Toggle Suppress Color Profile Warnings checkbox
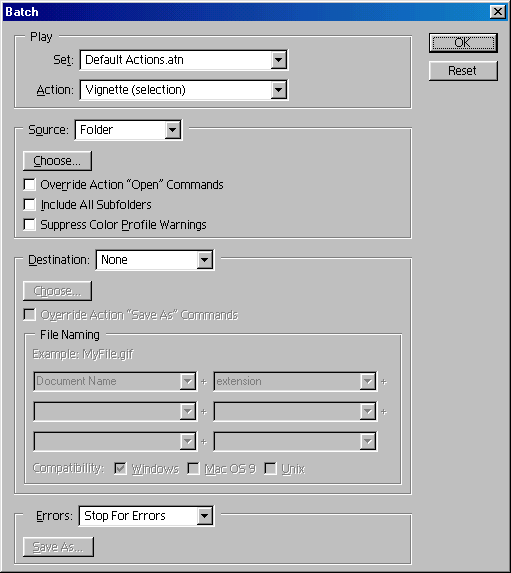This screenshot has height=573, width=511. click(x=29, y=224)
